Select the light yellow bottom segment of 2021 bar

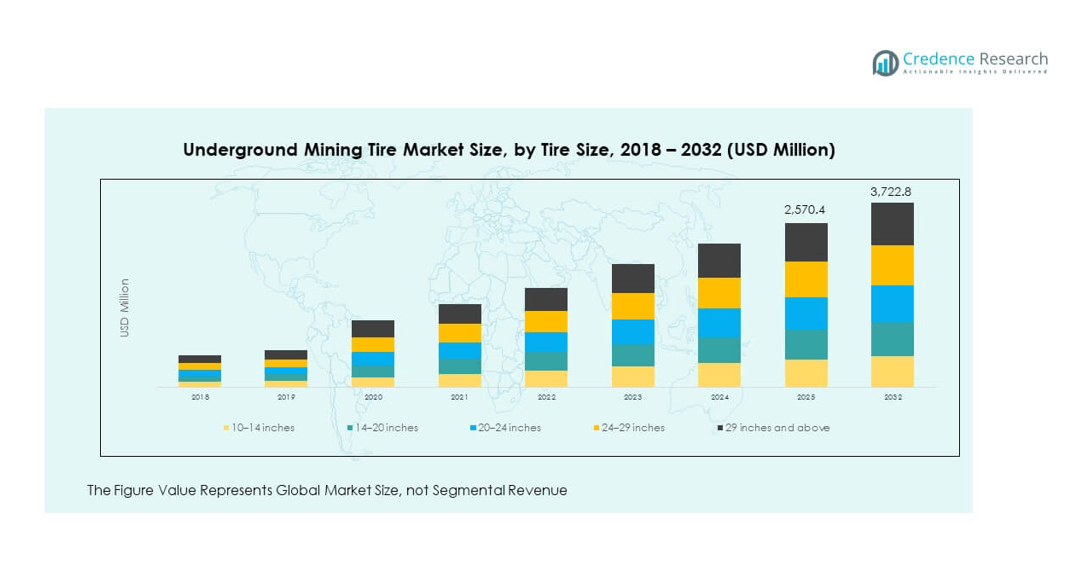(x=460, y=381)
